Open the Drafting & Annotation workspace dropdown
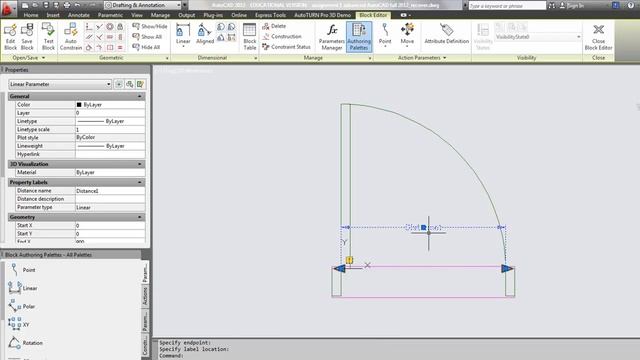 [x=143, y=5]
